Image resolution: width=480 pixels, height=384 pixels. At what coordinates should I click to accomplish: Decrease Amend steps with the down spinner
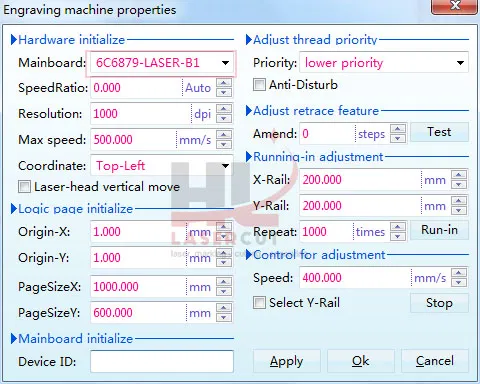(x=398, y=138)
